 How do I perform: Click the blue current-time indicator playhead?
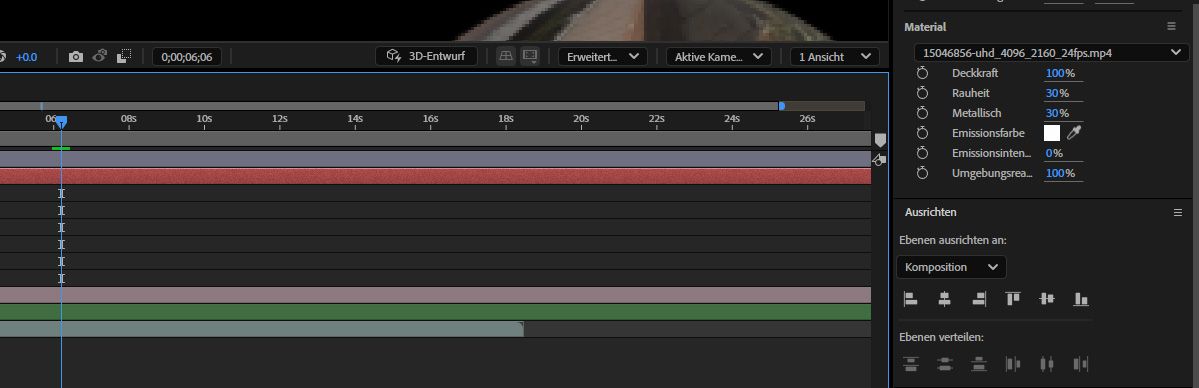tap(61, 122)
